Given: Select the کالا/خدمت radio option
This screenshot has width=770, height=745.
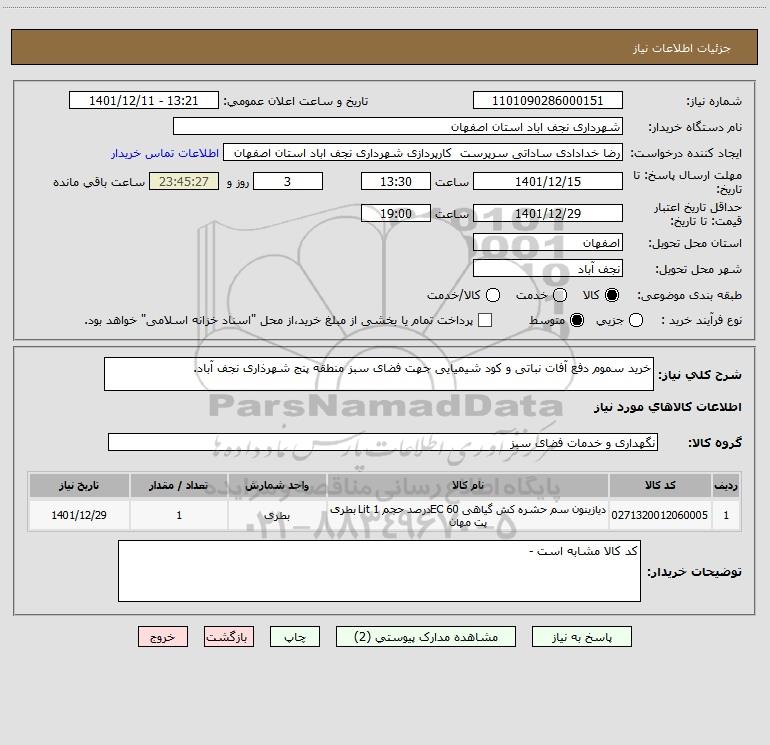Looking at the screenshot, I should point(493,295).
